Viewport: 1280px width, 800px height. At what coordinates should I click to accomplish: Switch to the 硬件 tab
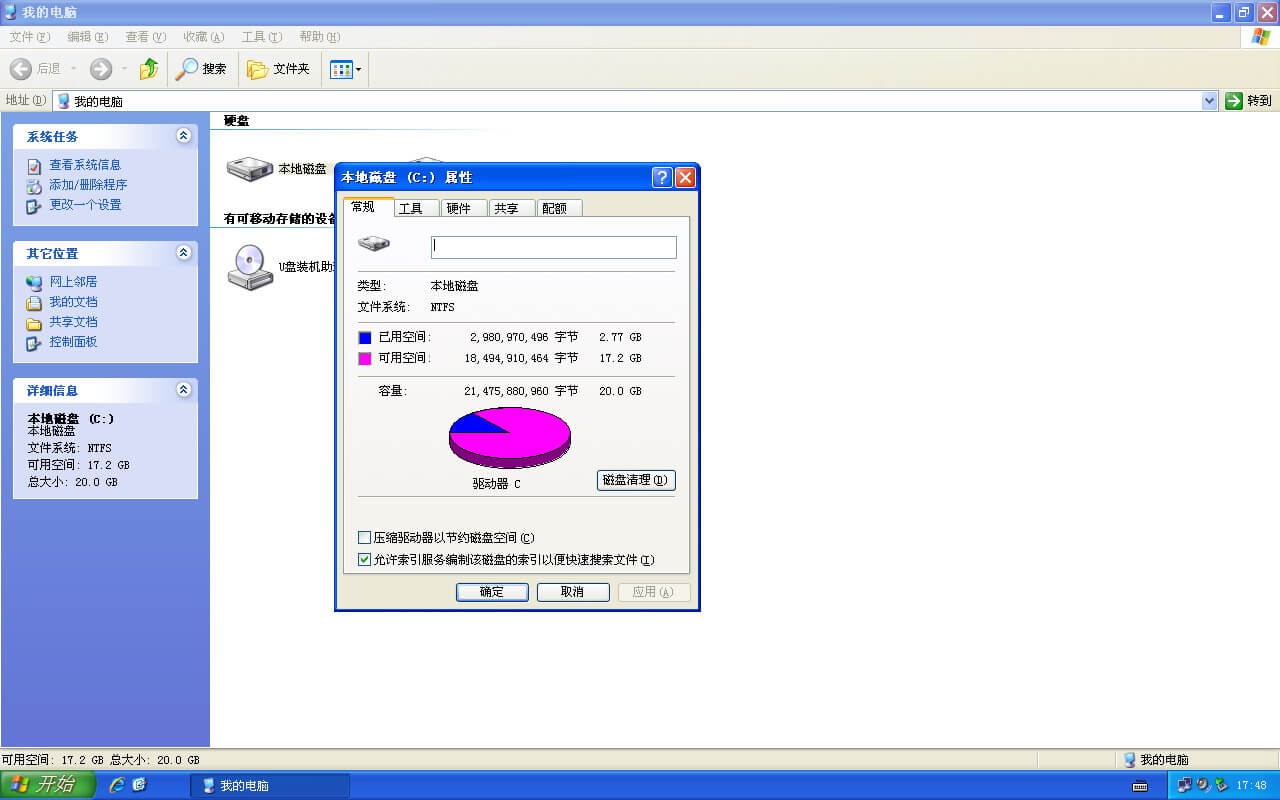[463, 208]
